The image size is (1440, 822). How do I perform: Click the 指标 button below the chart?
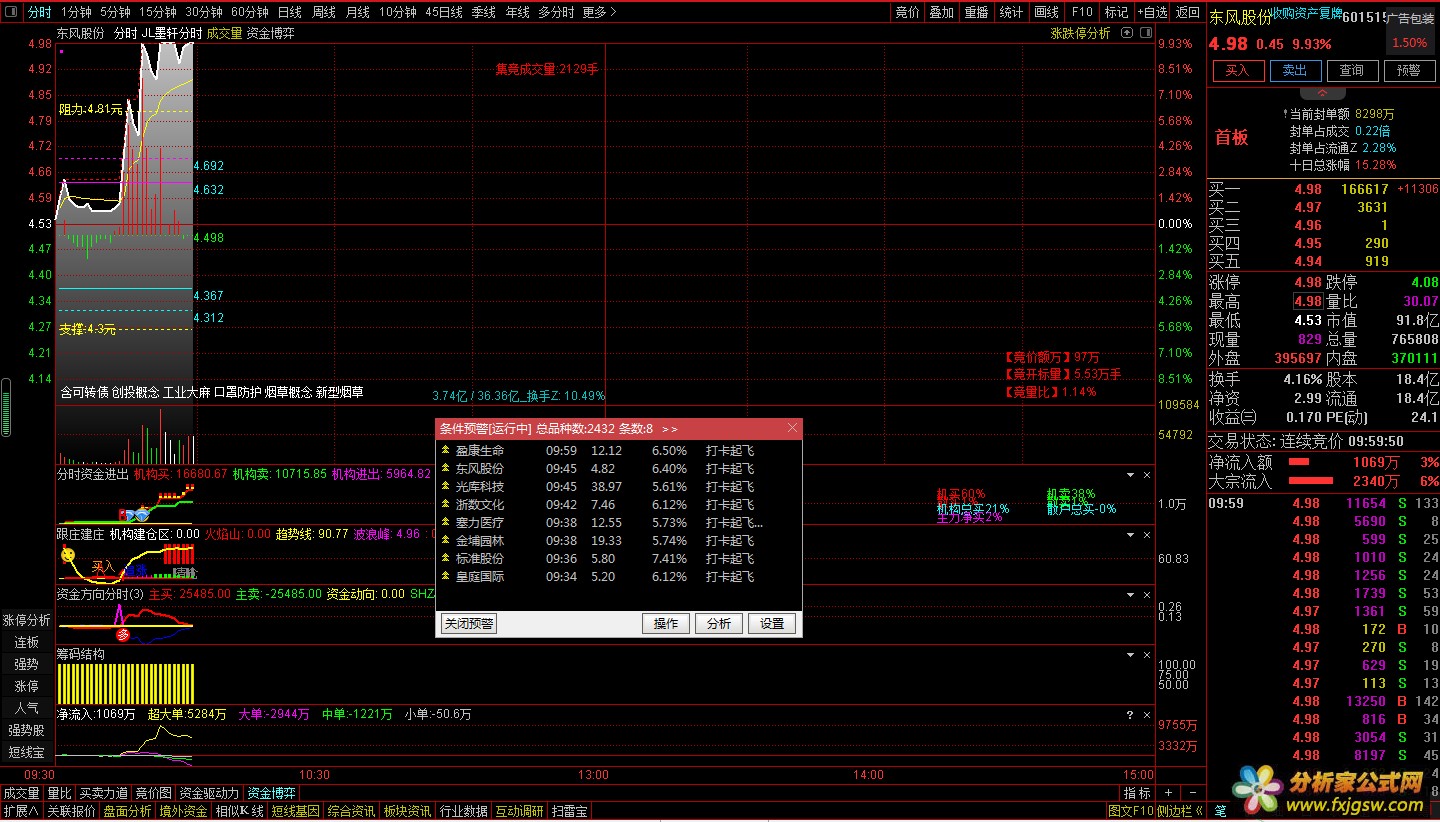[1137, 793]
